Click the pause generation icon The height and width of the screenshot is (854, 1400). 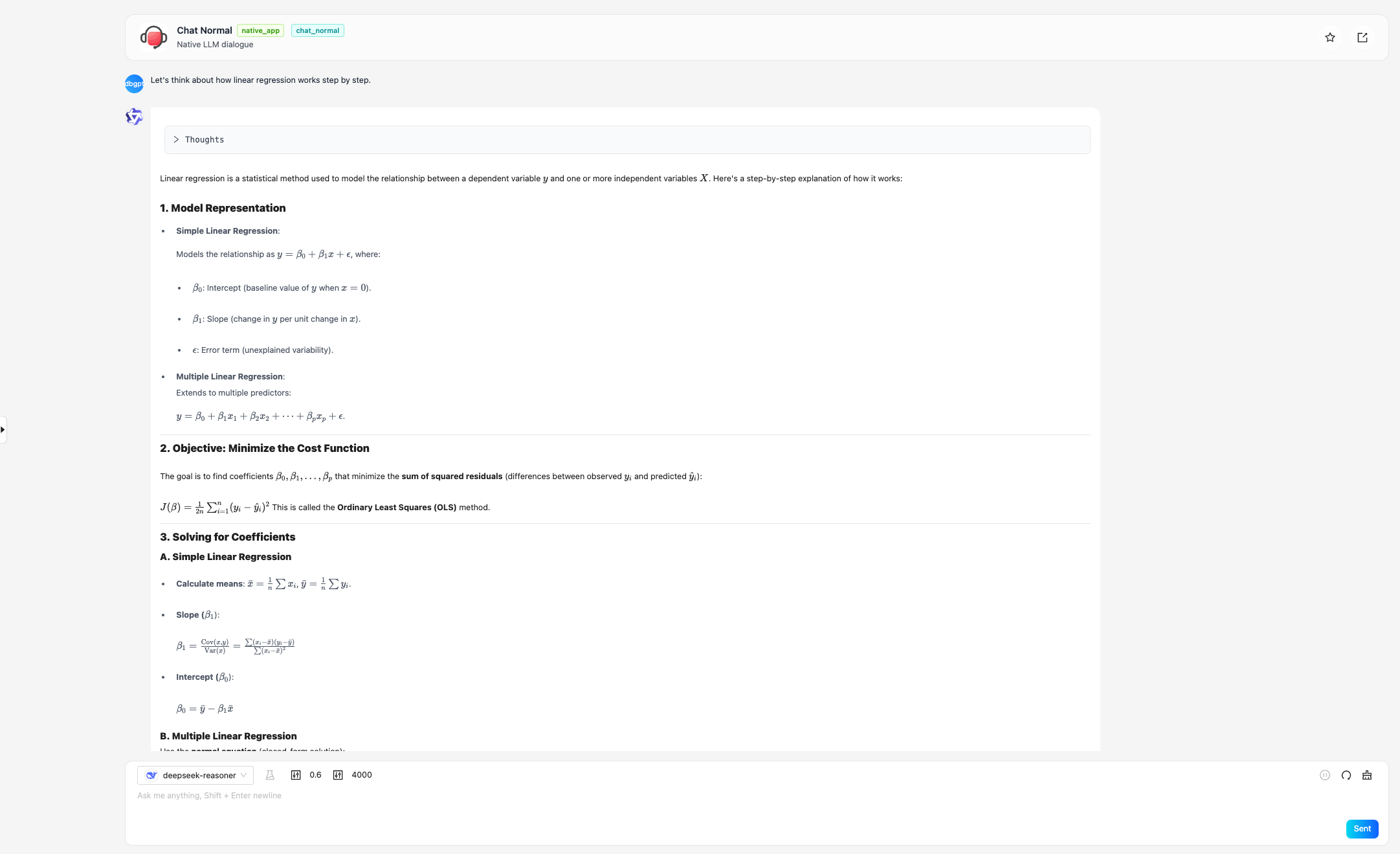(x=1324, y=775)
